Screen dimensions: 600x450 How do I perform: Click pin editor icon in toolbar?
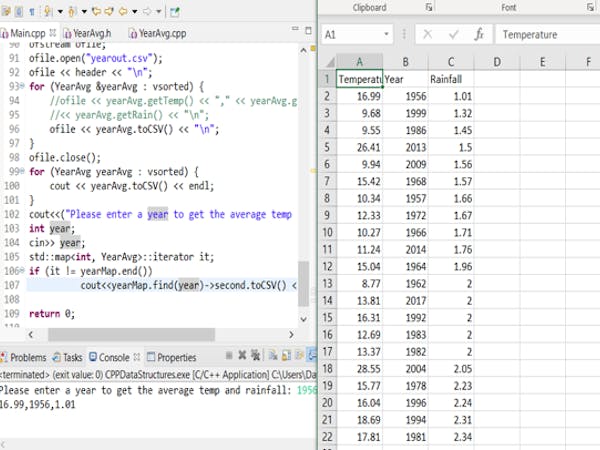tap(174, 12)
